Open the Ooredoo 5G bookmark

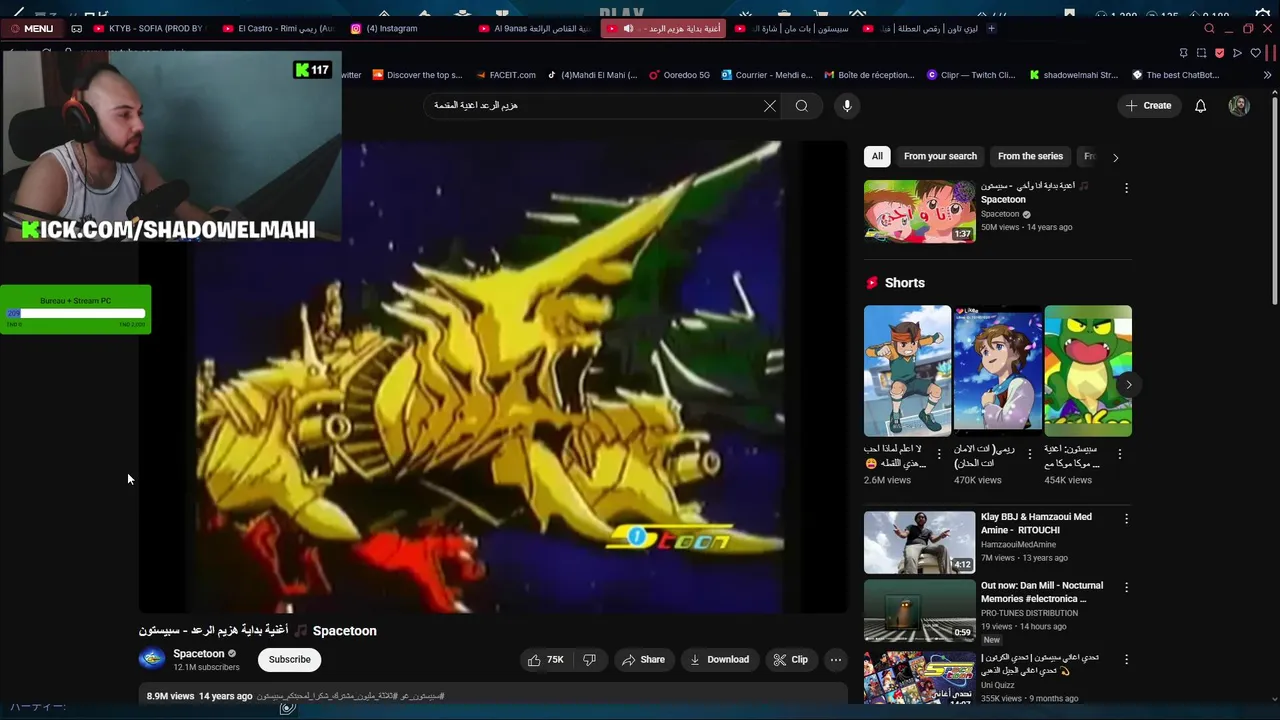pyautogui.click(x=679, y=75)
